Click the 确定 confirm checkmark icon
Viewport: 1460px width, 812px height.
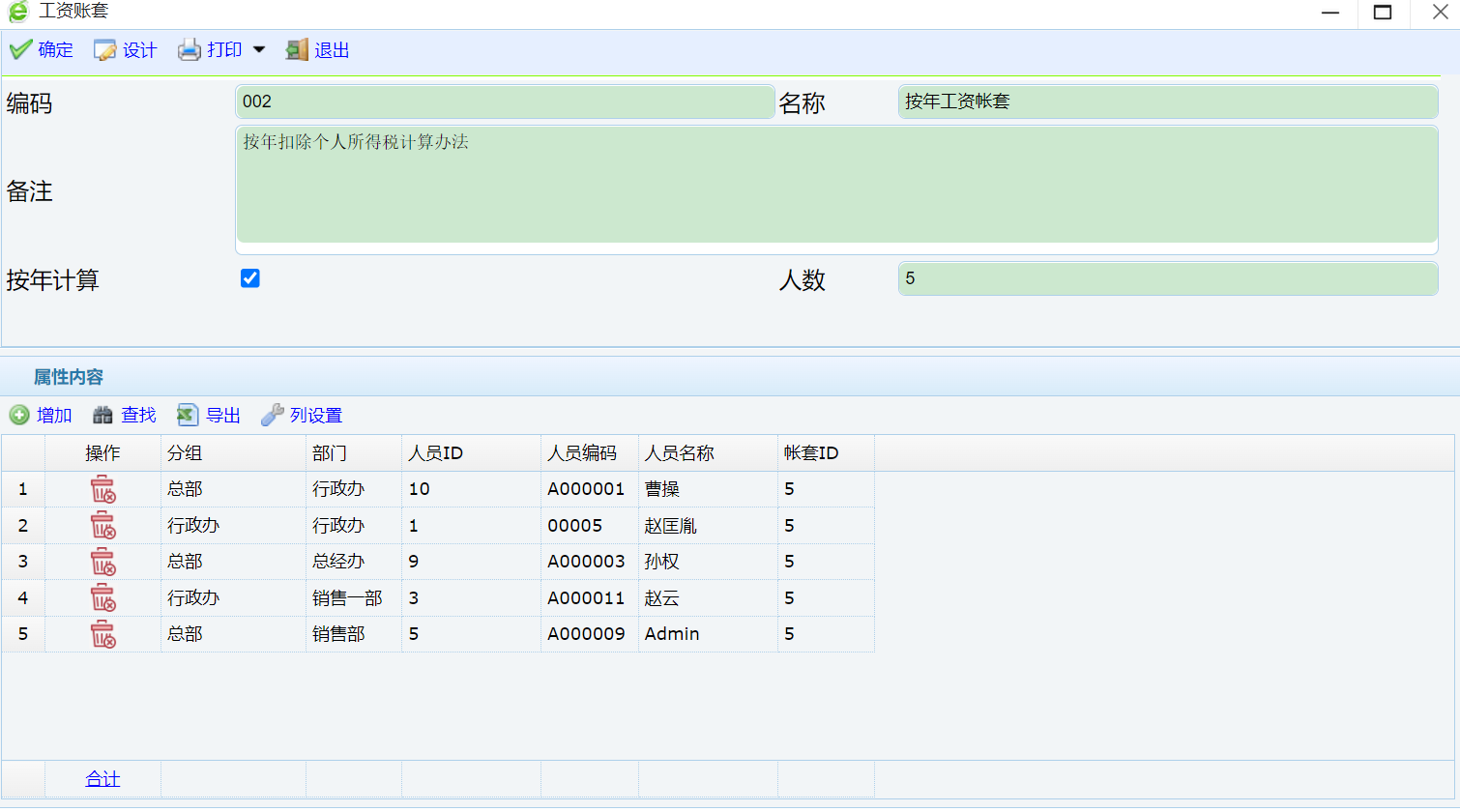(x=21, y=49)
